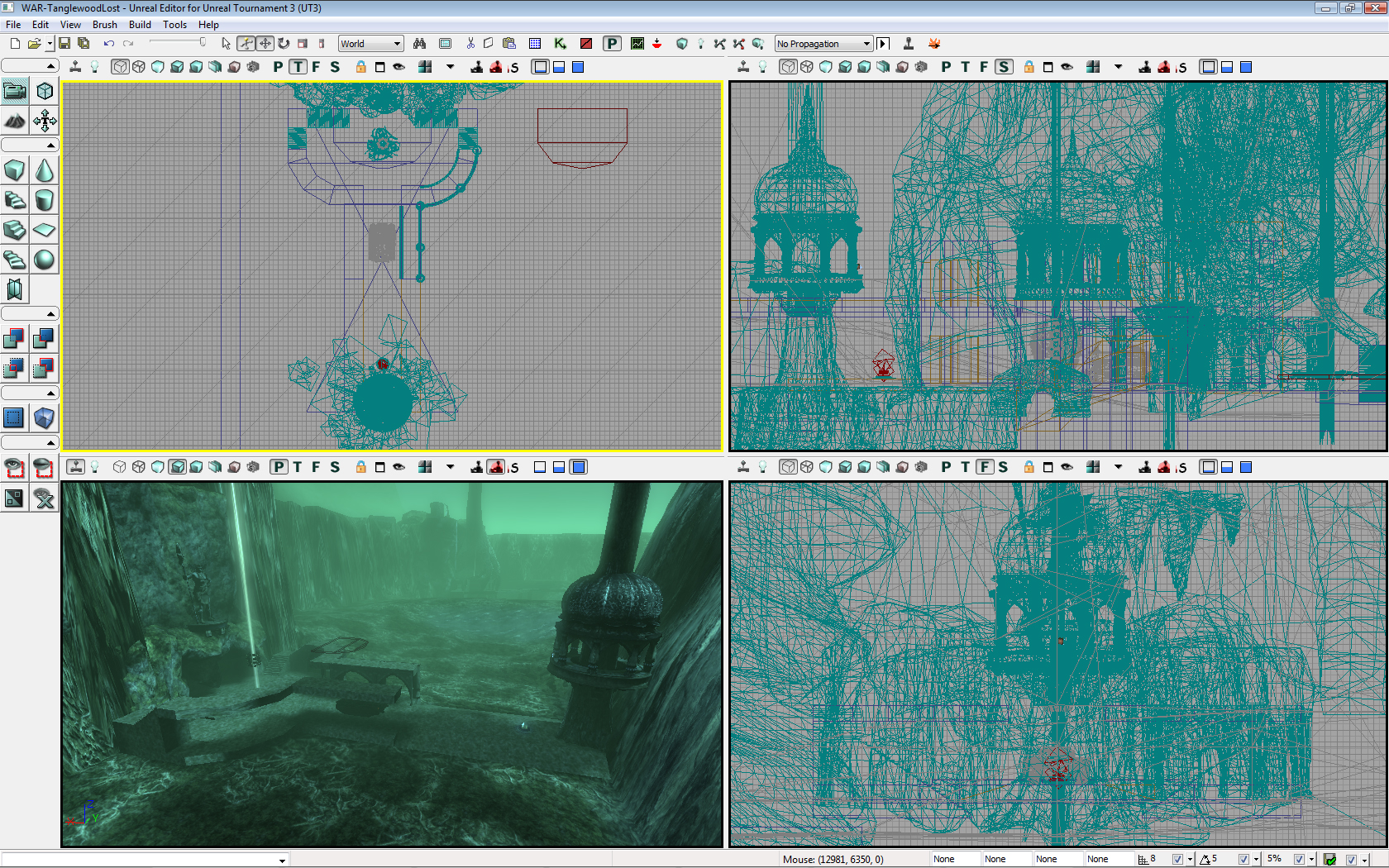Open the No Propagation dropdown

pos(823,44)
